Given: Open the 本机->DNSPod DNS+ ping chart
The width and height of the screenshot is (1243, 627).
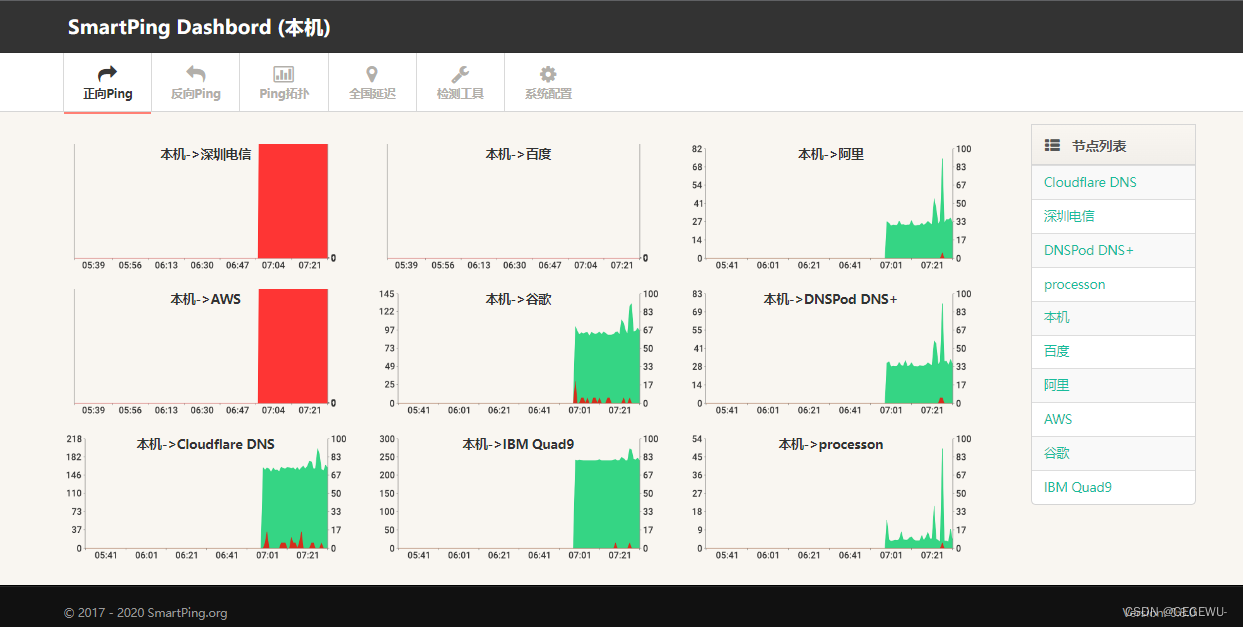Looking at the screenshot, I should point(831,352).
